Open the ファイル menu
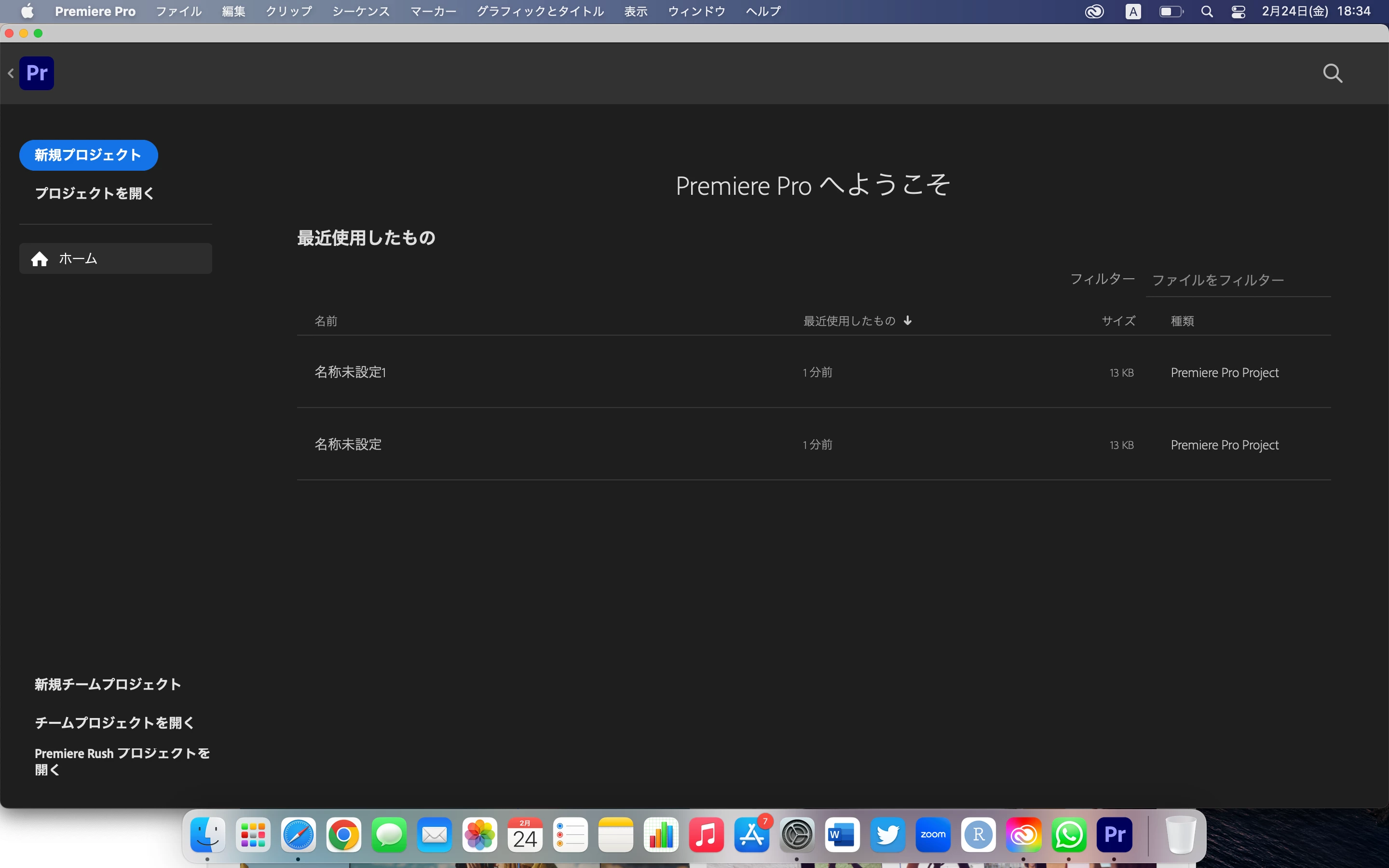The image size is (1389, 868). coord(178,12)
